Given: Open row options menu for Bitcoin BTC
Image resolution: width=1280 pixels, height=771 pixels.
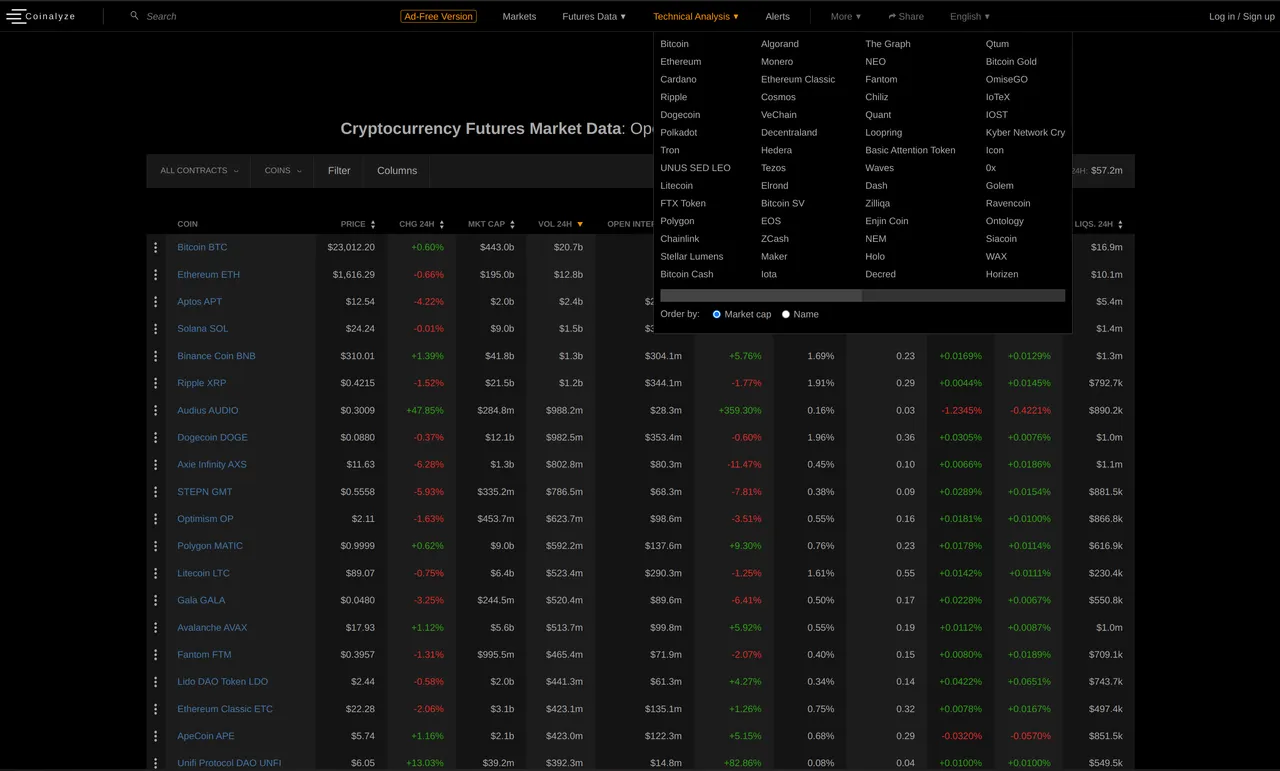Looking at the screenshot, I should pyautogui.click(x=156, y=247).
